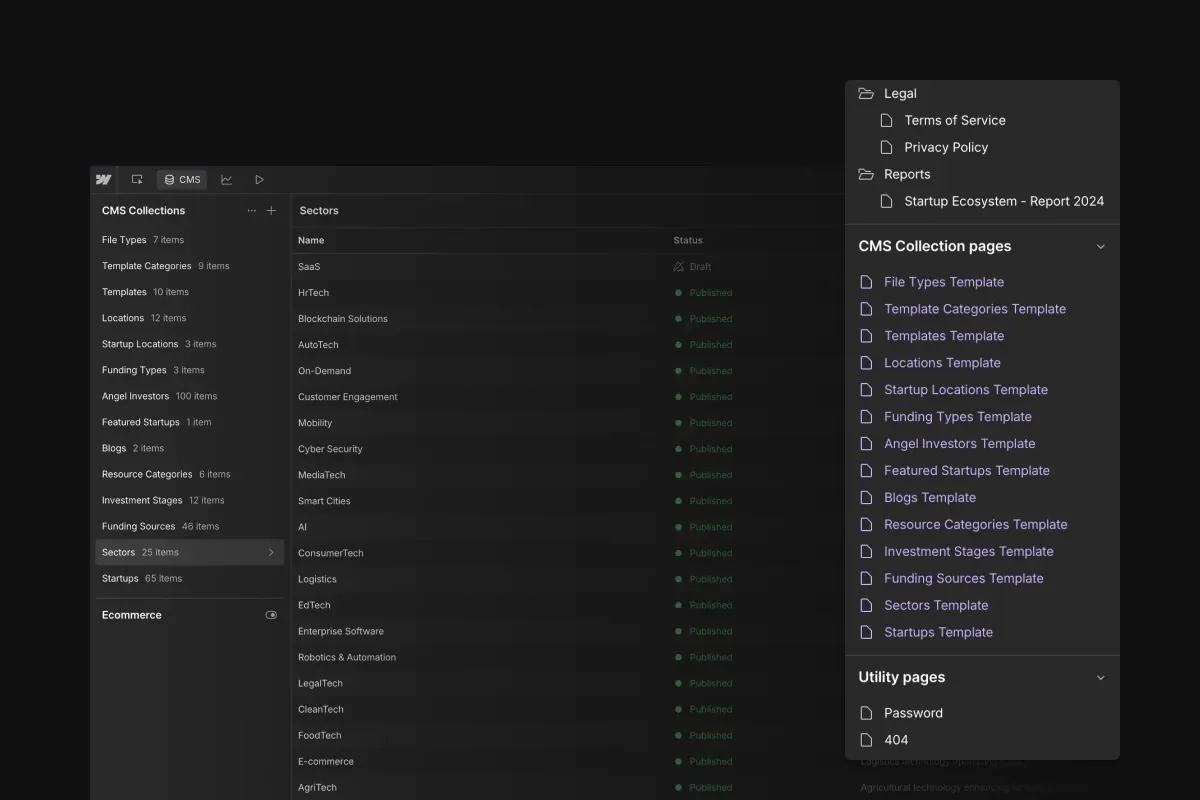
Task: Open the E-commerce sector row
Action: [568, 761]
